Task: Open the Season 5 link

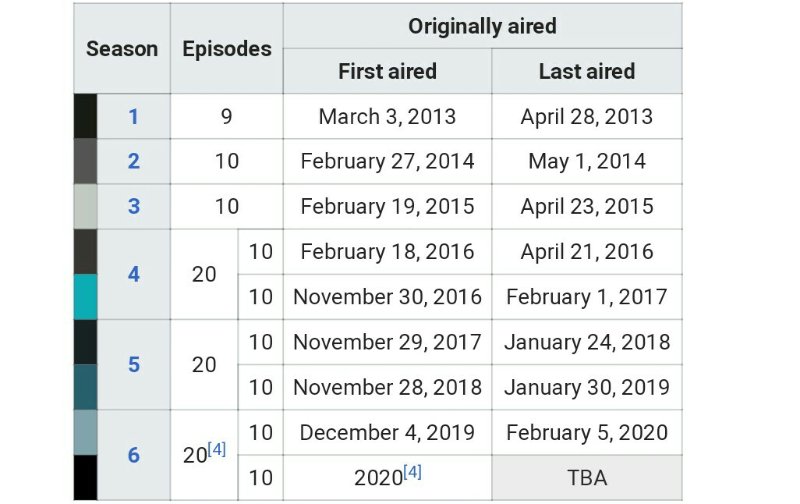Action: (134, 365)
